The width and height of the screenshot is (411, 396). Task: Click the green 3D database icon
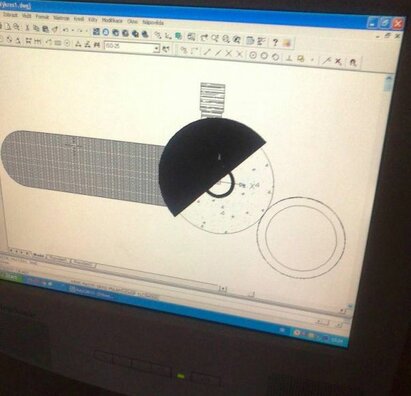point(179,36)
